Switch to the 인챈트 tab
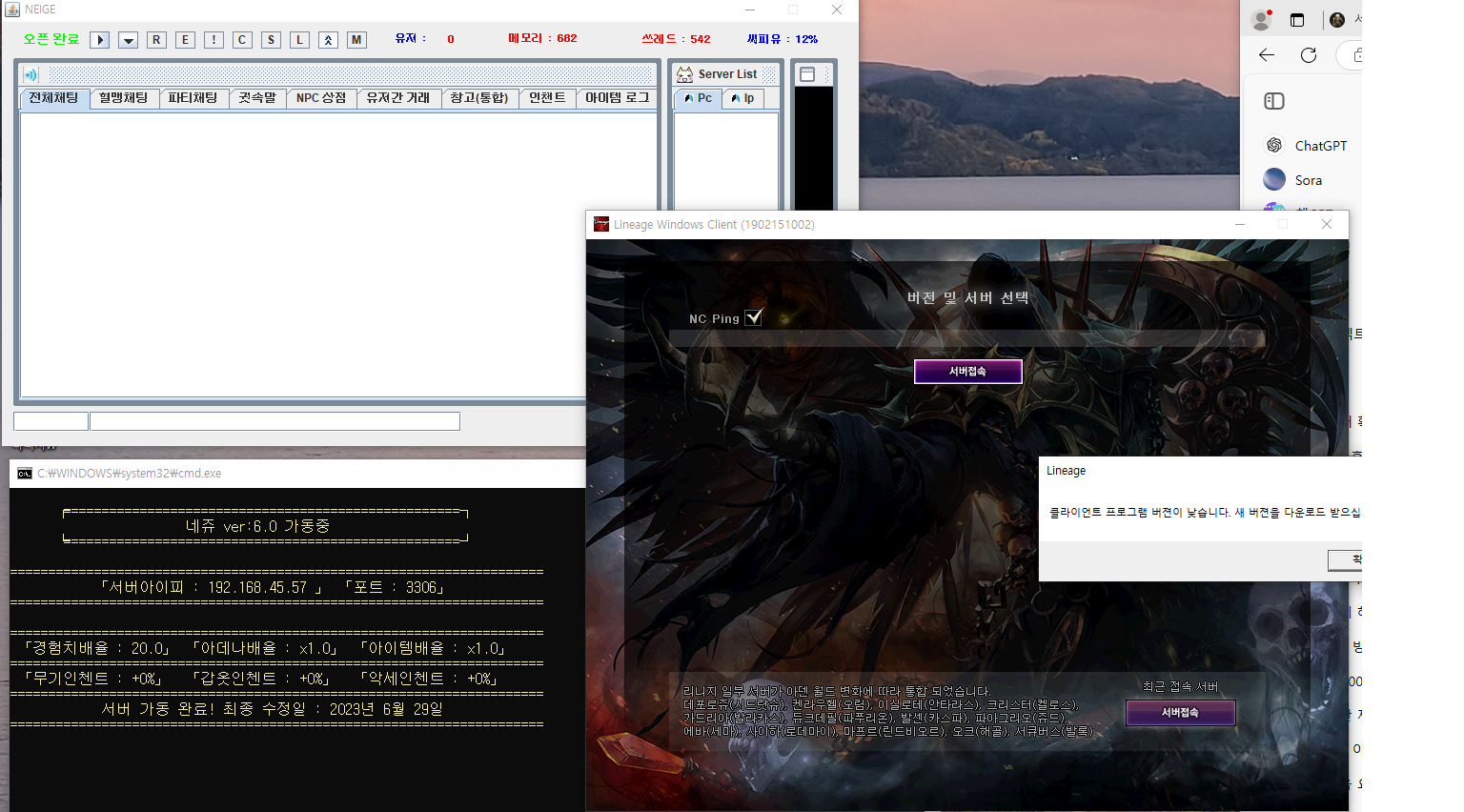Screen dimensions: 1464x812 tap(548, 98)
